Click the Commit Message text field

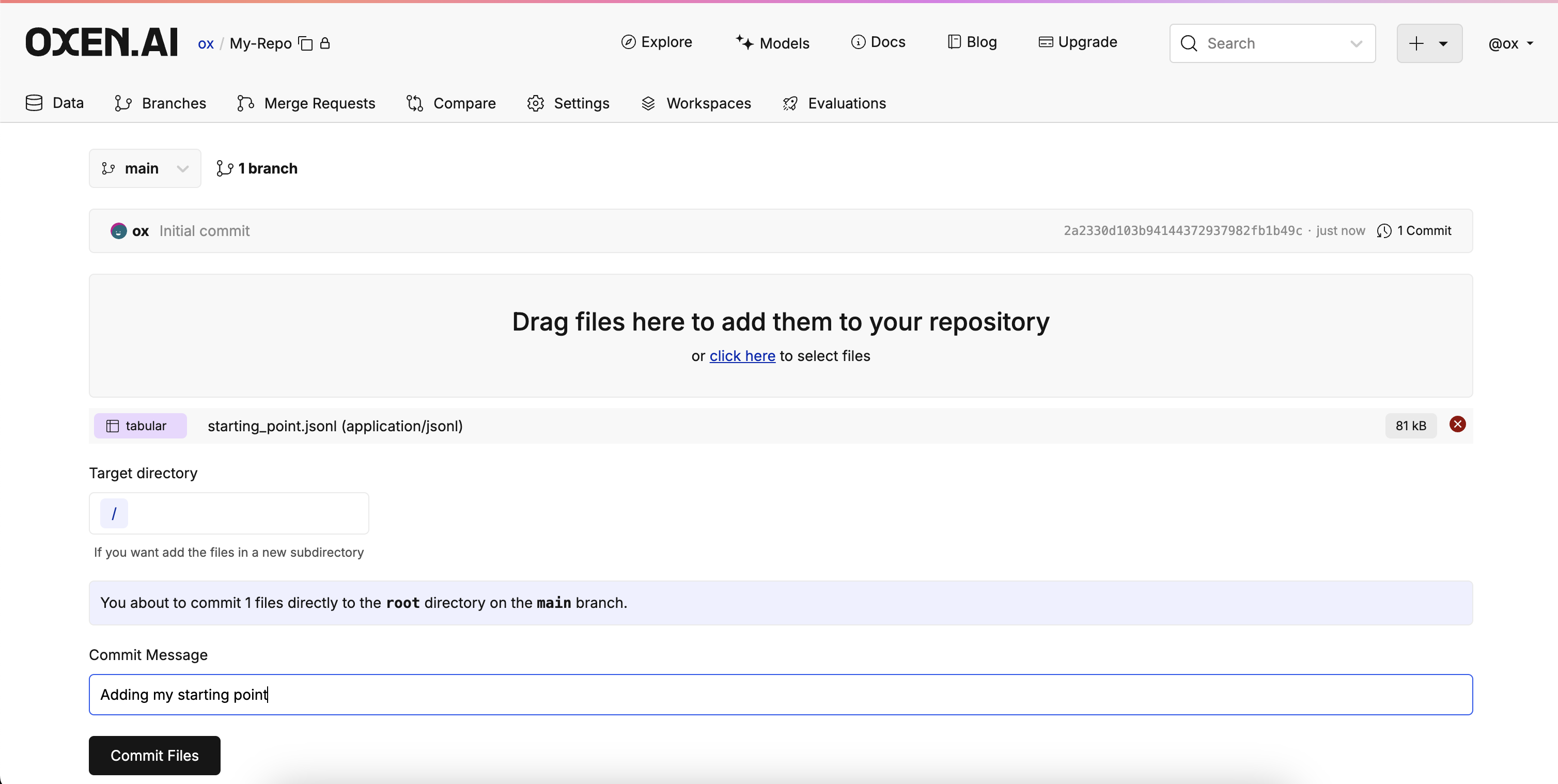tap(780, 695)
